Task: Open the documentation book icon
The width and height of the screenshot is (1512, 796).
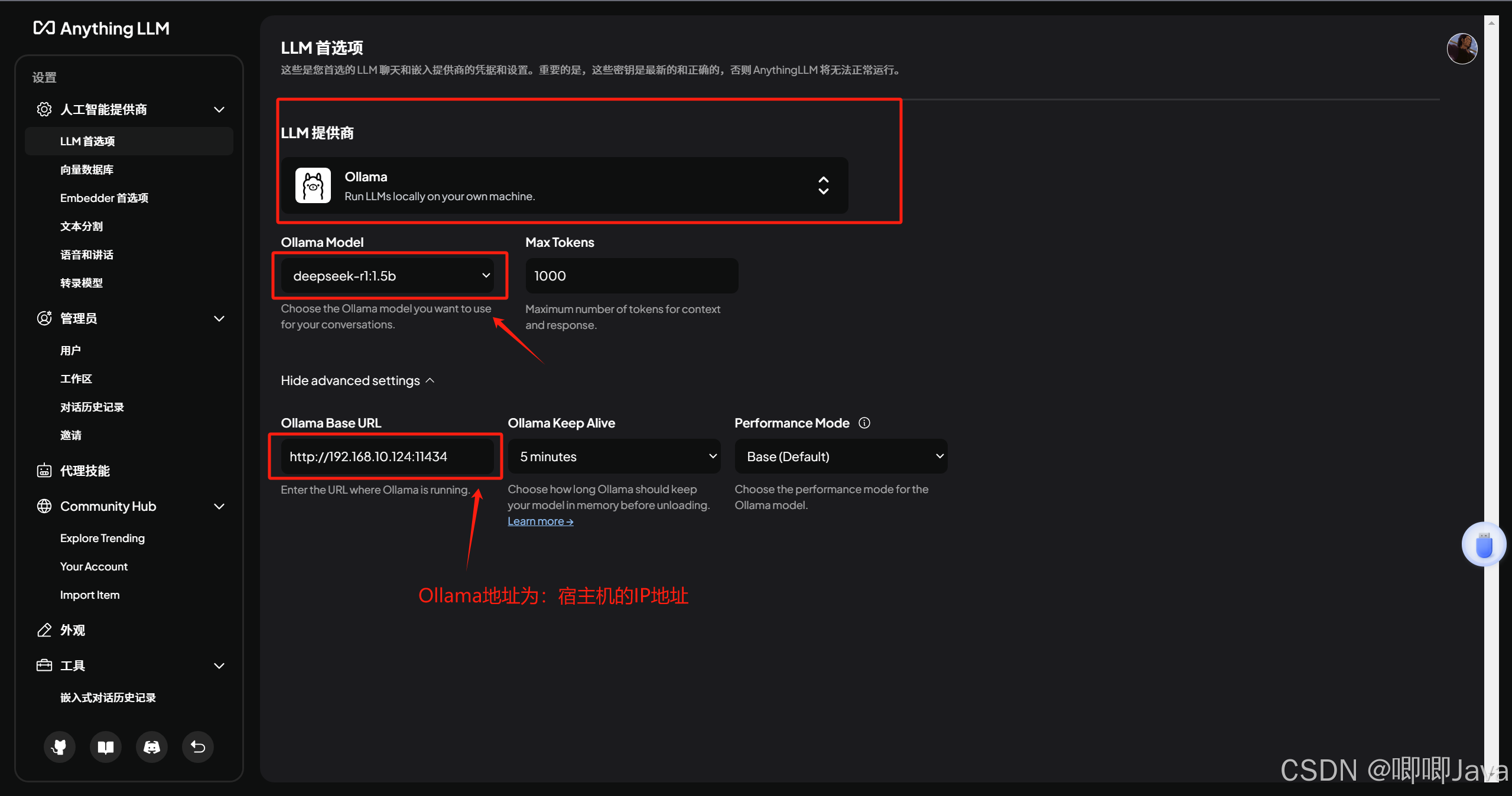Action: pos(106,747)
